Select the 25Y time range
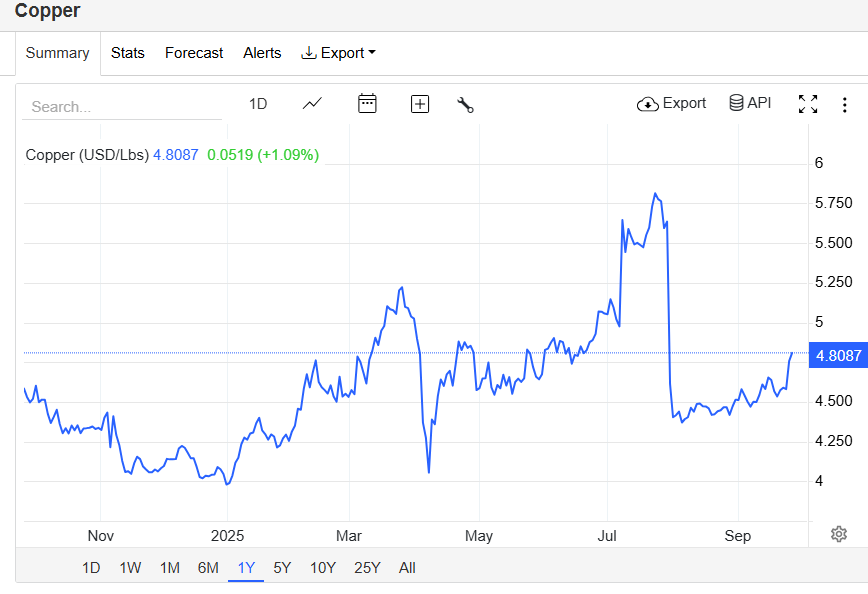The image size is (868, 594). [x=367, y=568]
